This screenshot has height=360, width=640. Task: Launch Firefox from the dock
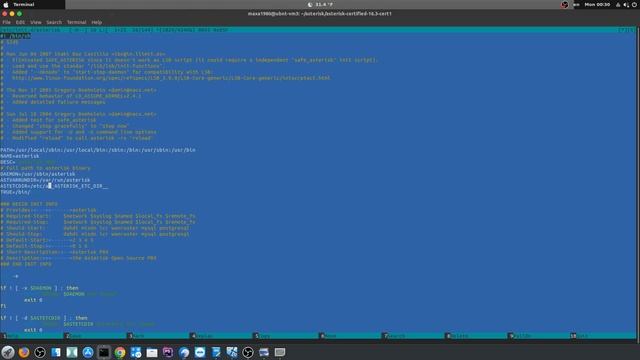point(24,352)
